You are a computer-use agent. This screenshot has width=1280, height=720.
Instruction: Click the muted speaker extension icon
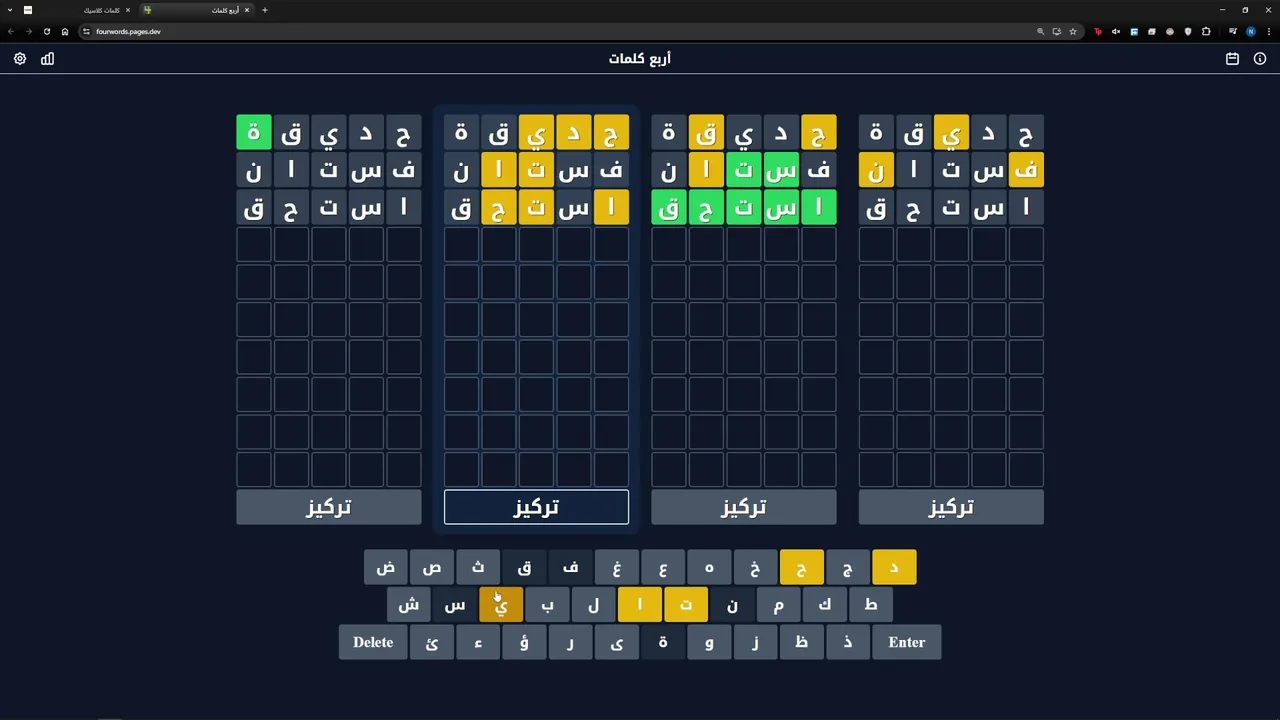click(1116, 31)
